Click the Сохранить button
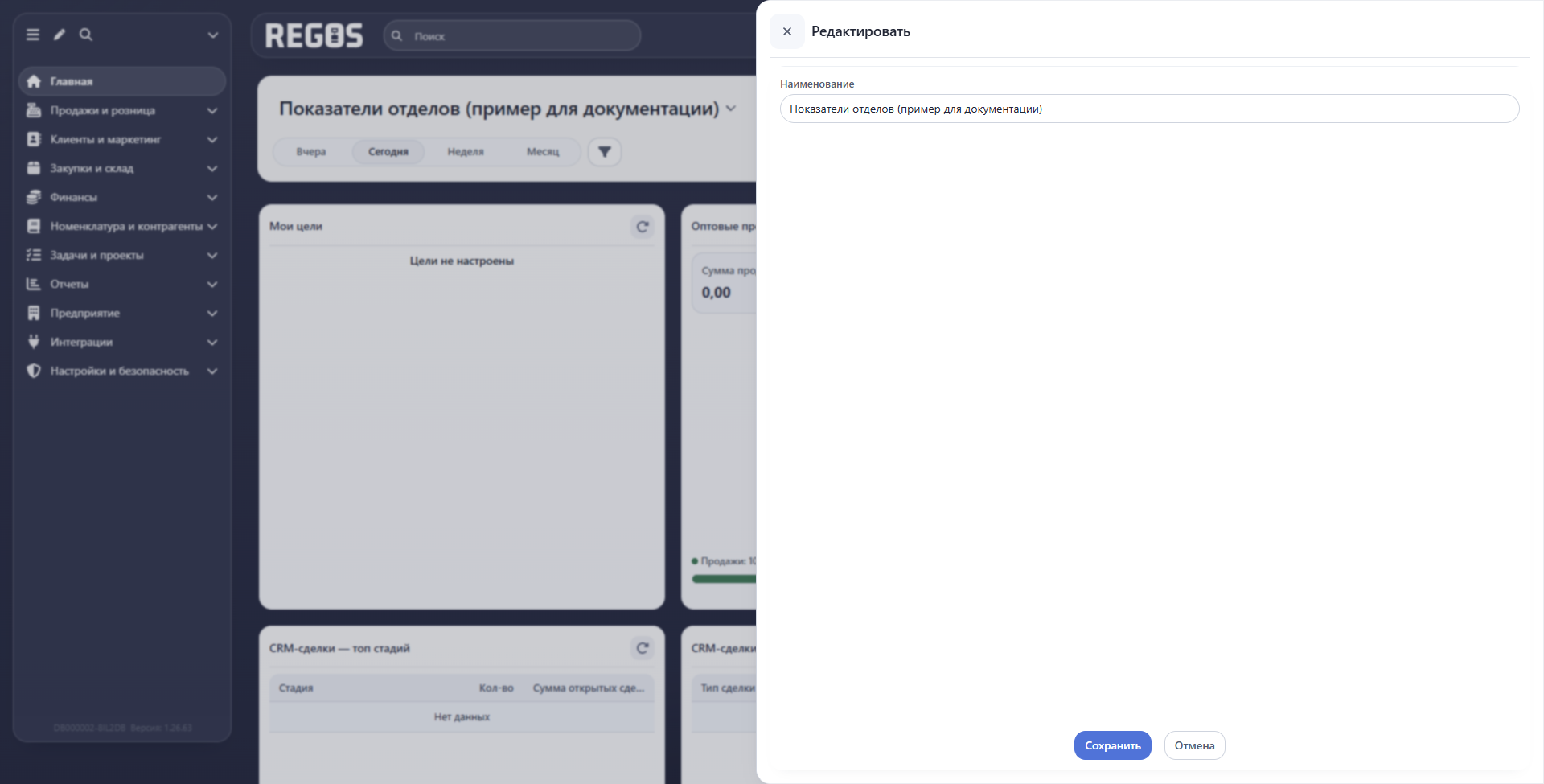The image size is (1544, 784). [x=1113, y=745]
